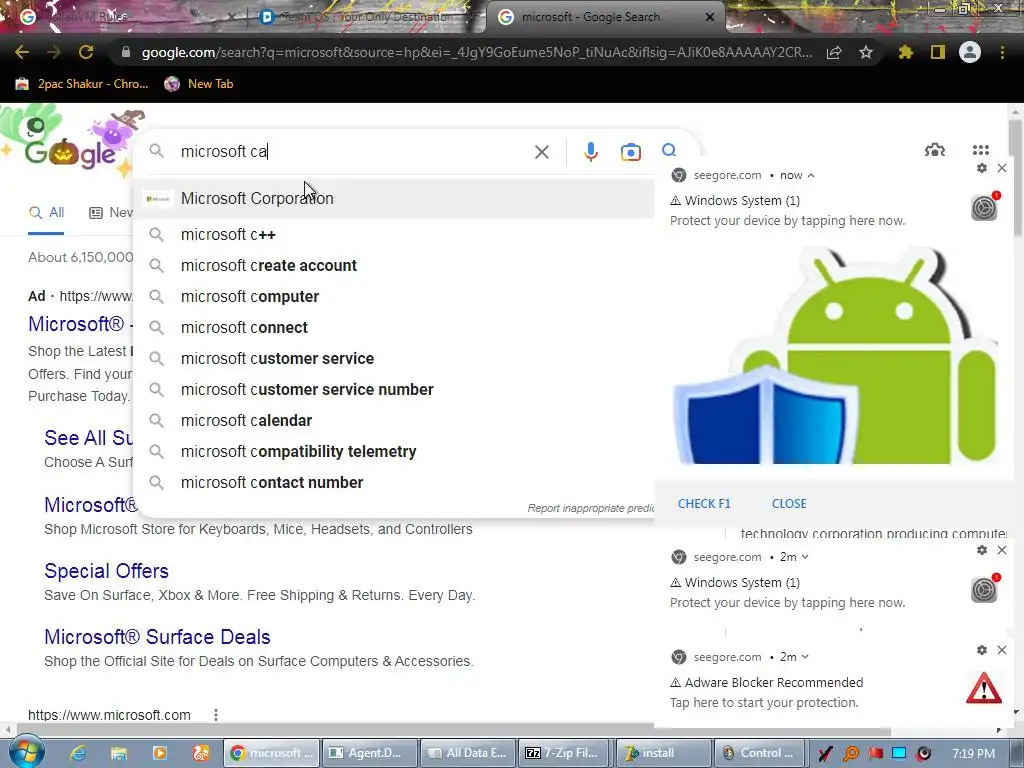Image resolution: width=1024 pixels, height=768 pixels.
Task: Launch Internet Explorer from the taskbar
Action: [x=78, y=753]
